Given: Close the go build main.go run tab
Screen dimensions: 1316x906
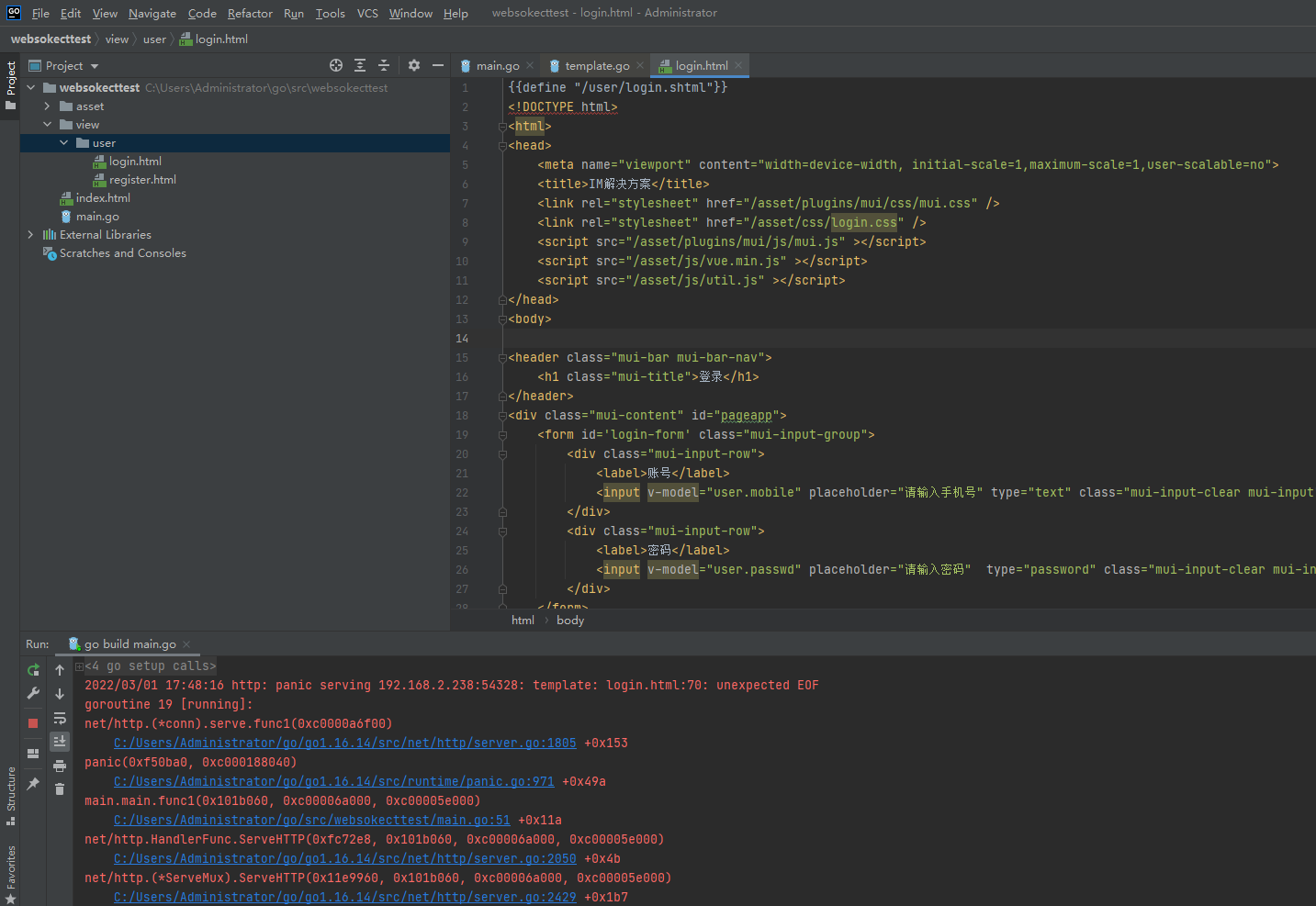Looking at the screenshot, I should pyautogui.click(x=186, y=644).
